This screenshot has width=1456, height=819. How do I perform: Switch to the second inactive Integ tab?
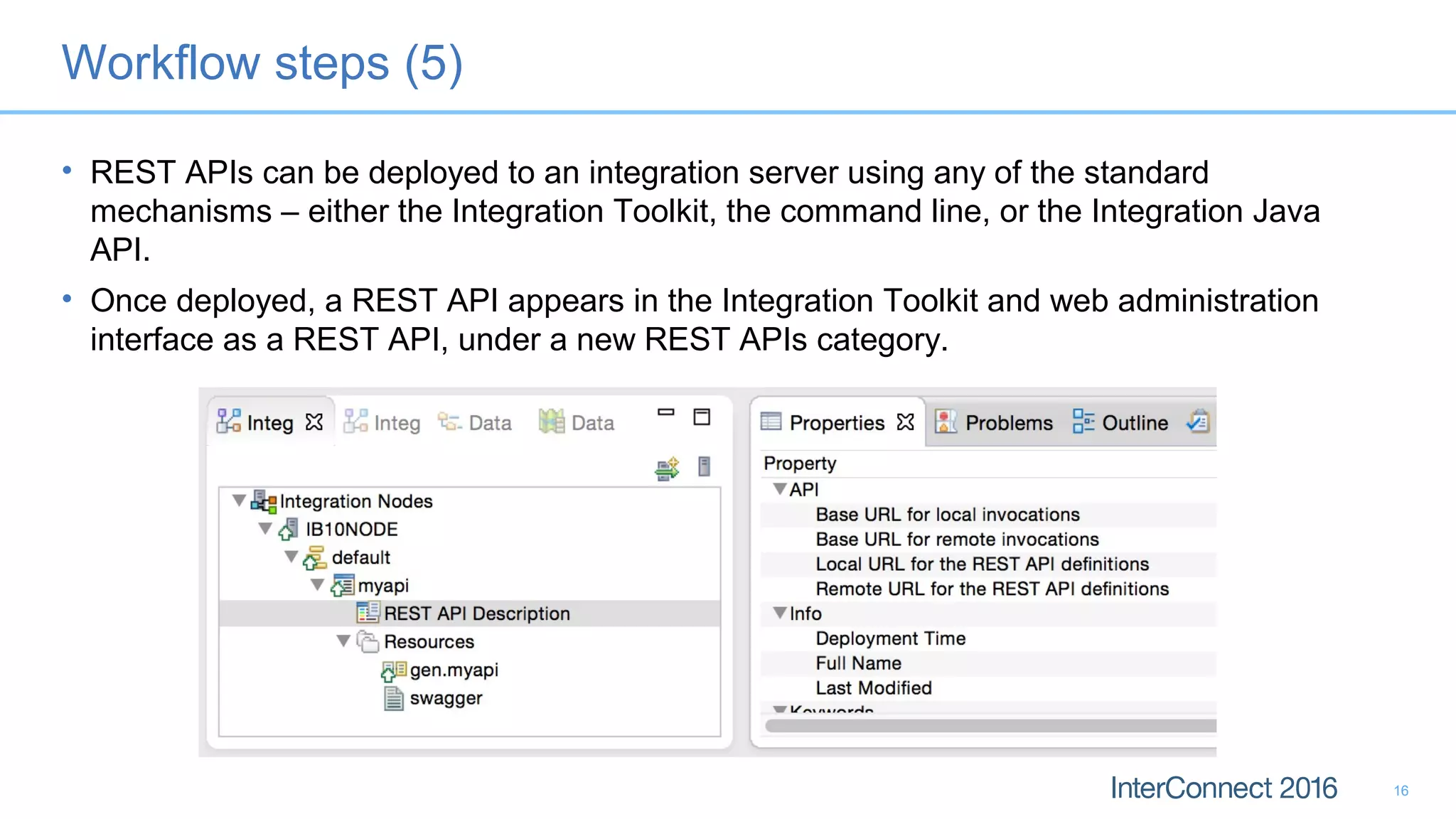pos(382,423)
